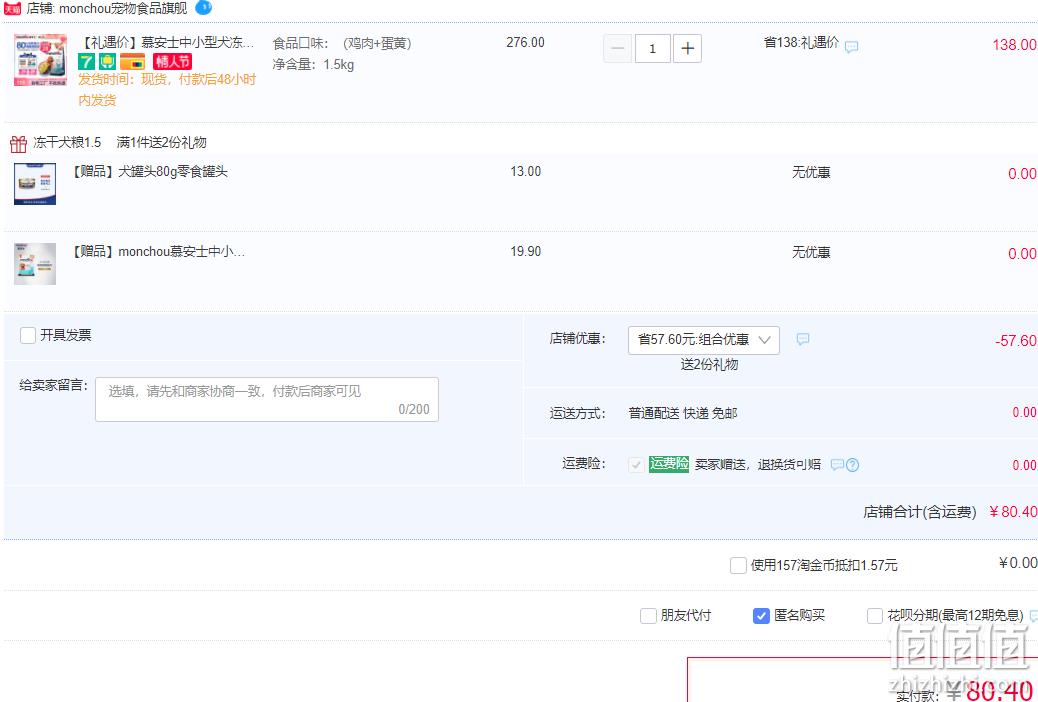Click the 给卖家留言 message box

[267, 399]
